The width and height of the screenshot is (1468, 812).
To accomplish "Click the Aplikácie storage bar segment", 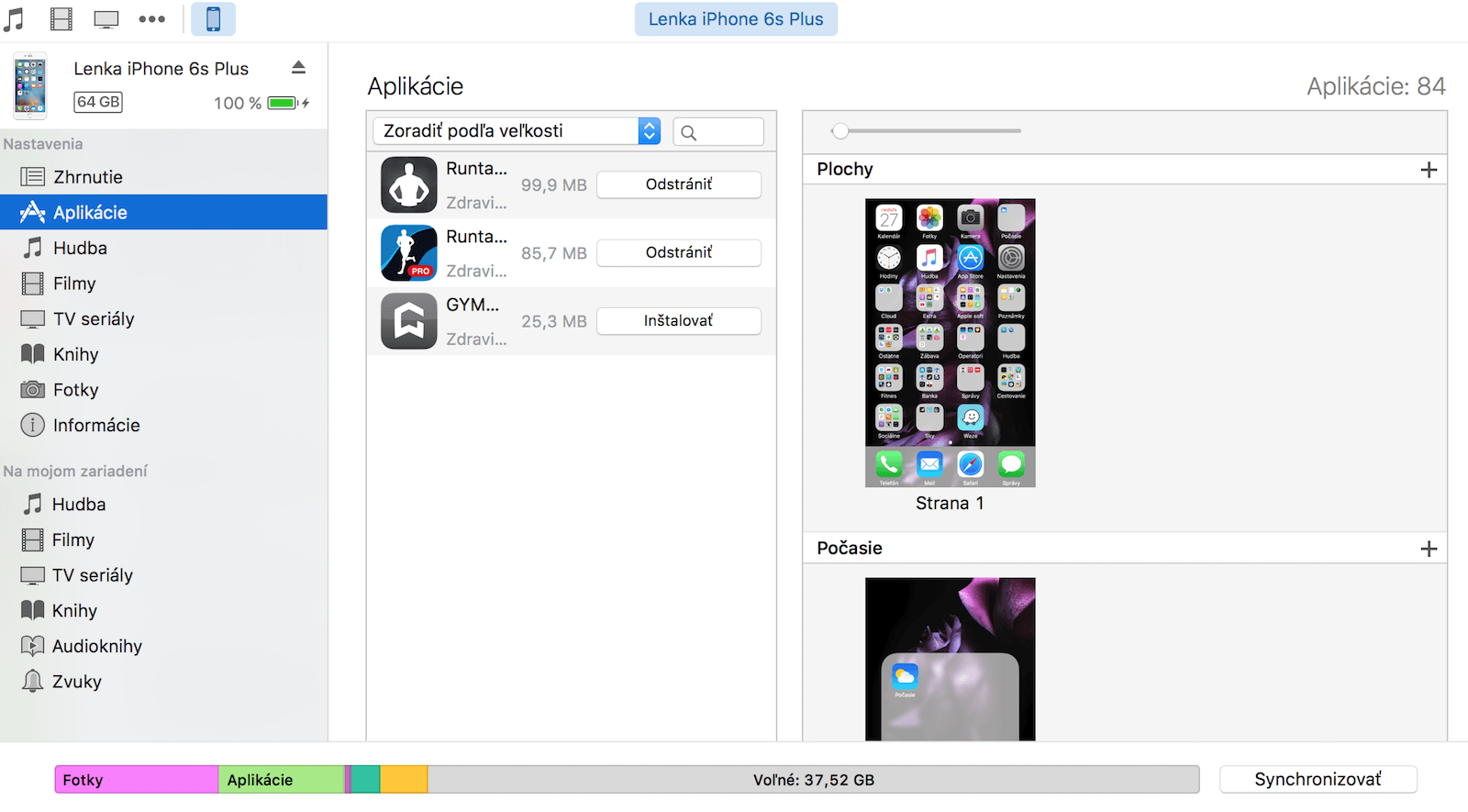I will (282, 780).
